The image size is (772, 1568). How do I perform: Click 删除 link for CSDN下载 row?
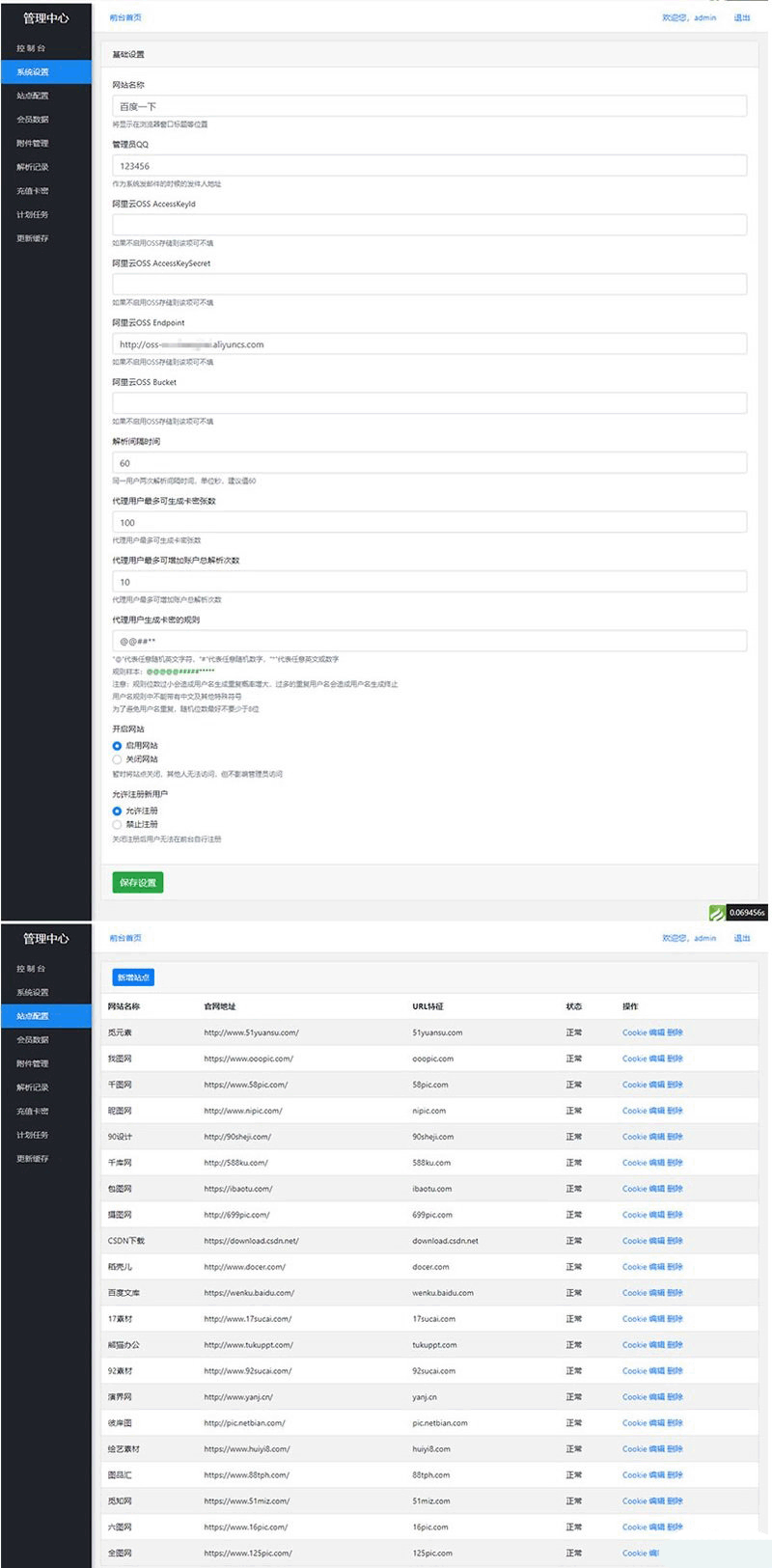coord(675,1241)
